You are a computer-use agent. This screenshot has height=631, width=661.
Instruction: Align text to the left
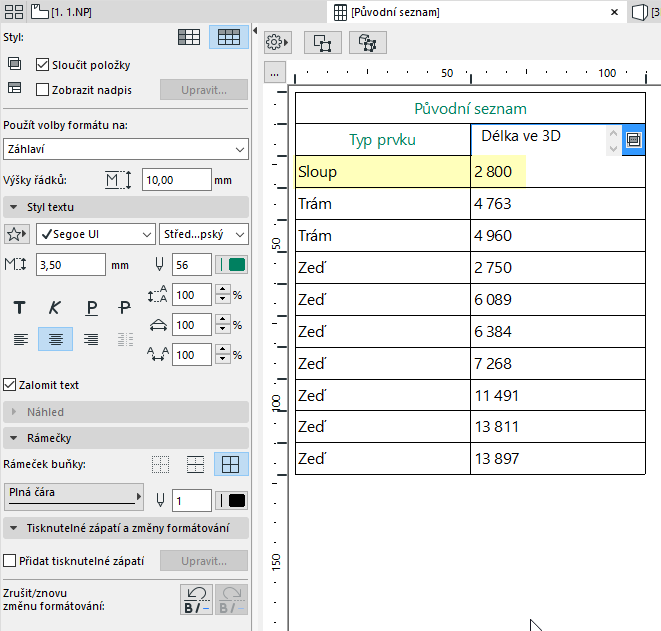(x=19, y=340)
